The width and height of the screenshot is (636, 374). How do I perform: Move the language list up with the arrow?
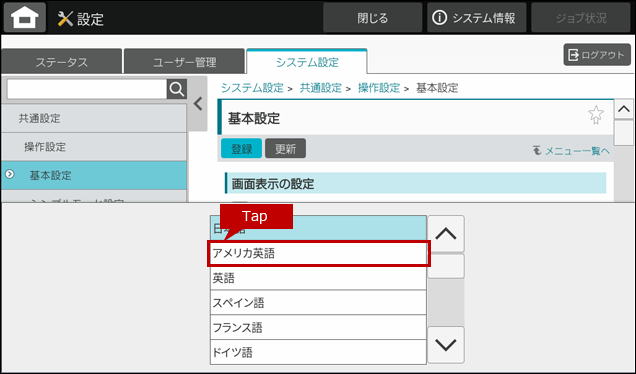[x=446, y=234]
